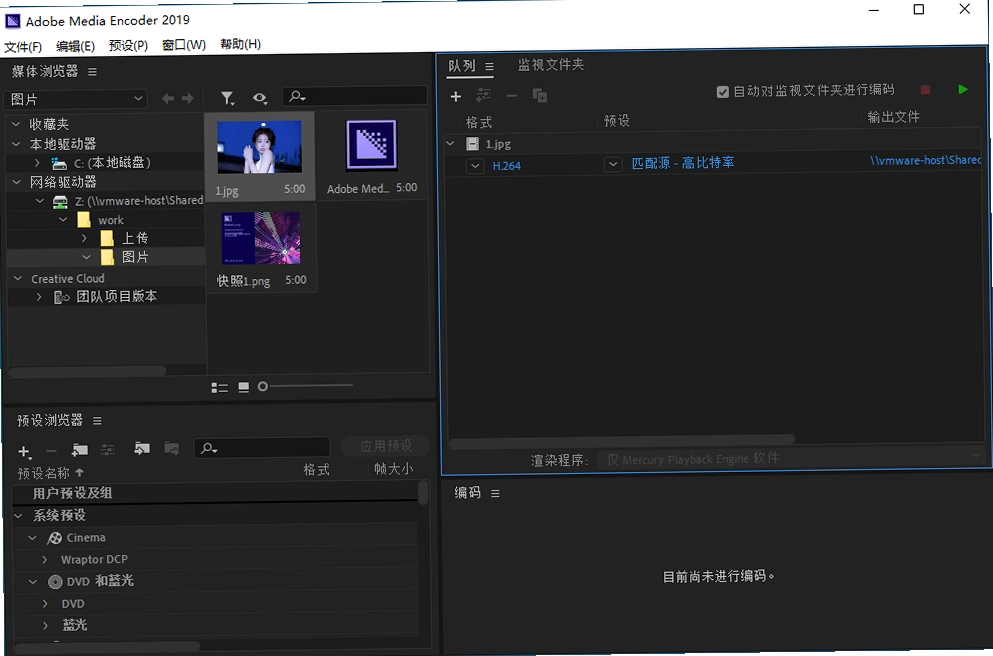Open the 预设(P) menu
The image size is (993, 656).
[129, 46]
